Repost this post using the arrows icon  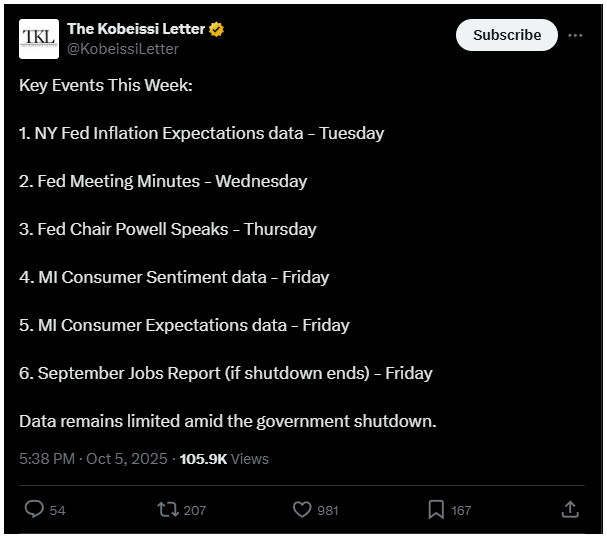167,510
